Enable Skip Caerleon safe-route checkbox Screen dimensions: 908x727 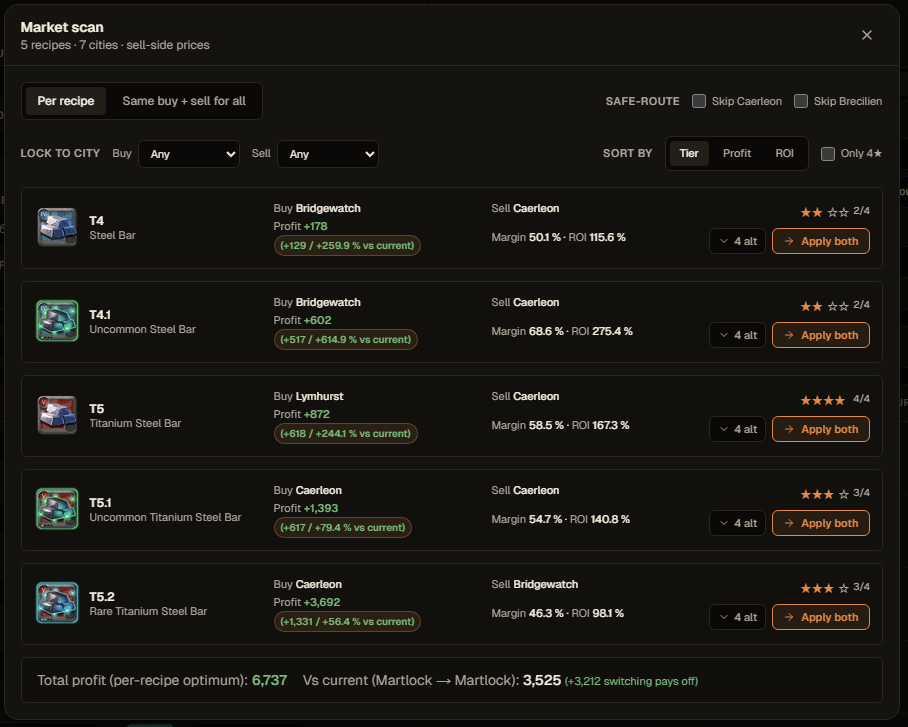click(x=699, y=101)
